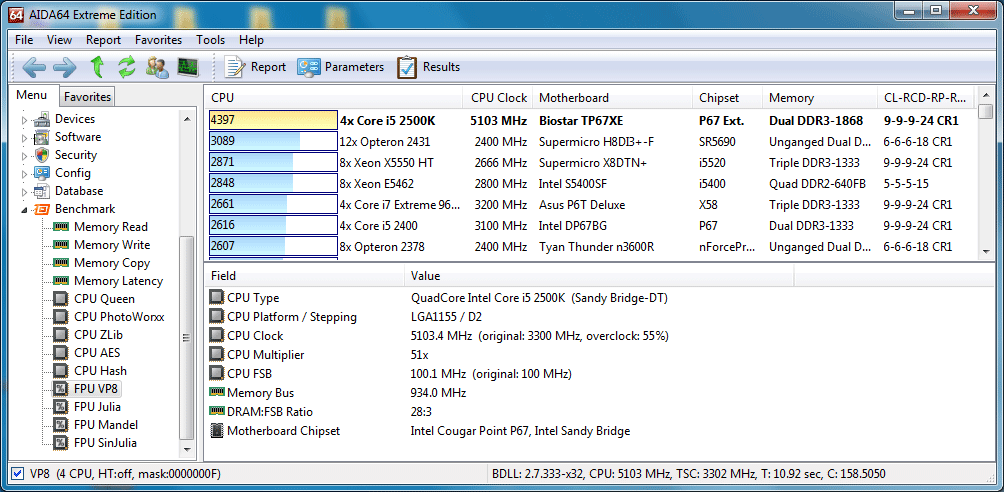This screenshot has width=1004, height=492.
Task: Select CPU PhotoWorxx benchmark
Action: 119,316
